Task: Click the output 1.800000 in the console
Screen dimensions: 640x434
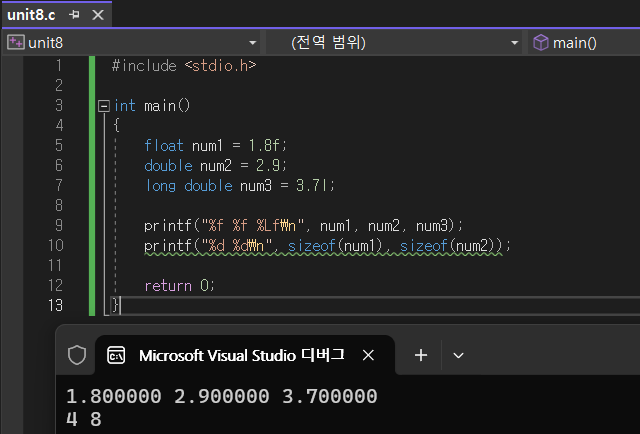Action: point(114,396)
